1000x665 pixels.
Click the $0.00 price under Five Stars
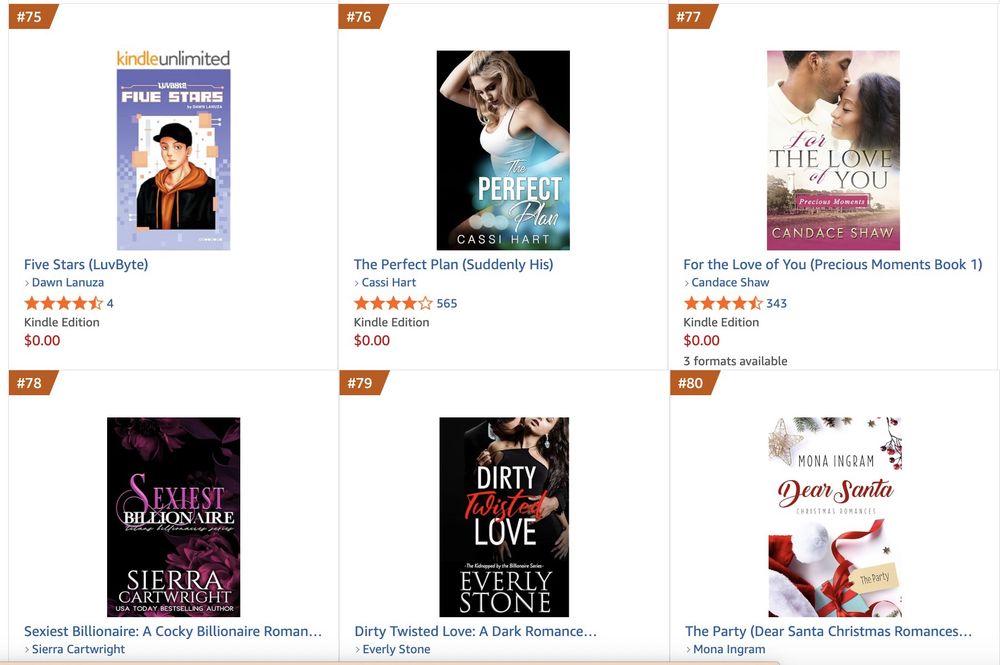[42, 340]
